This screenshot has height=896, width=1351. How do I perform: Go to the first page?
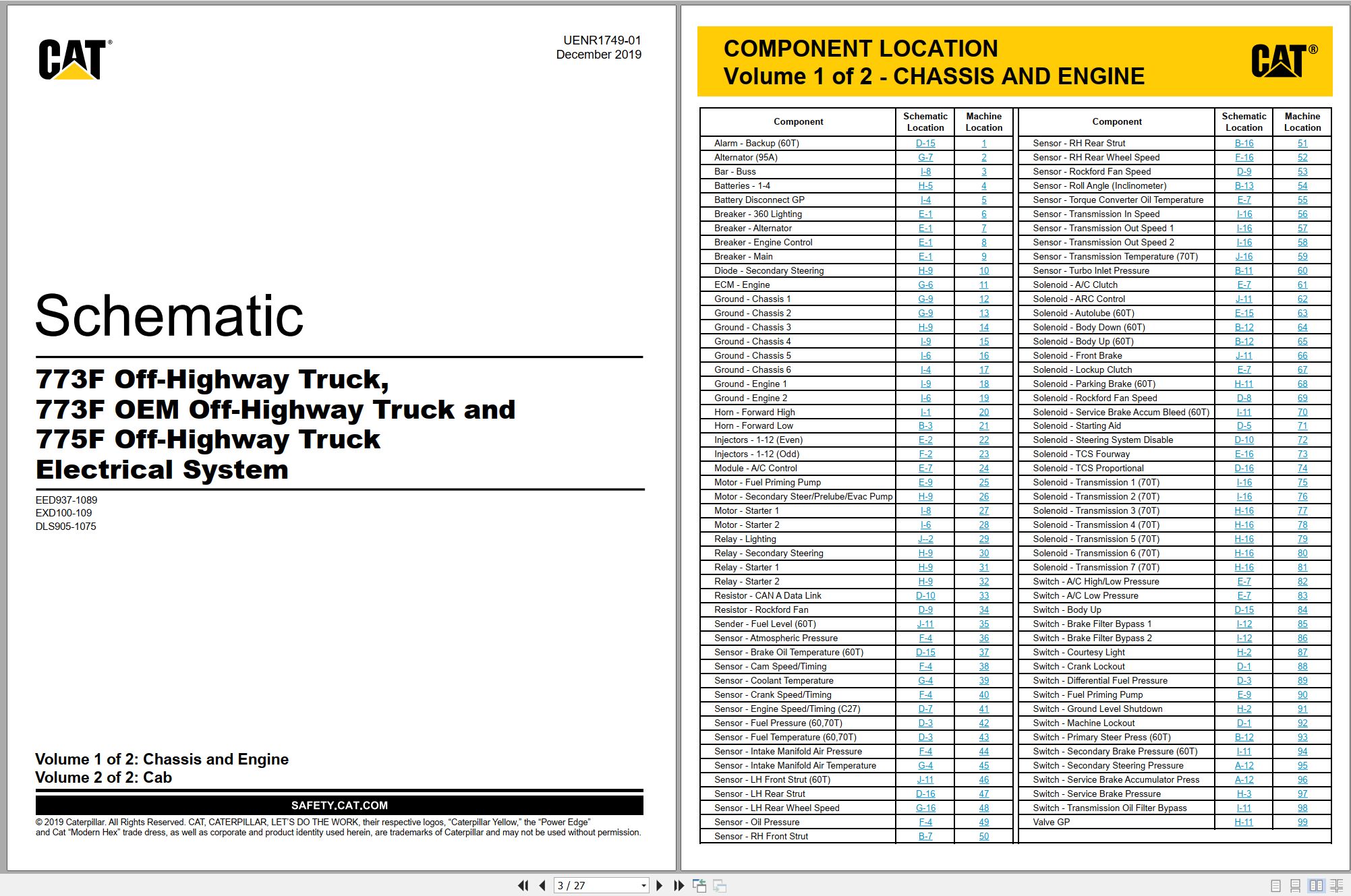(x=523, y=886)
